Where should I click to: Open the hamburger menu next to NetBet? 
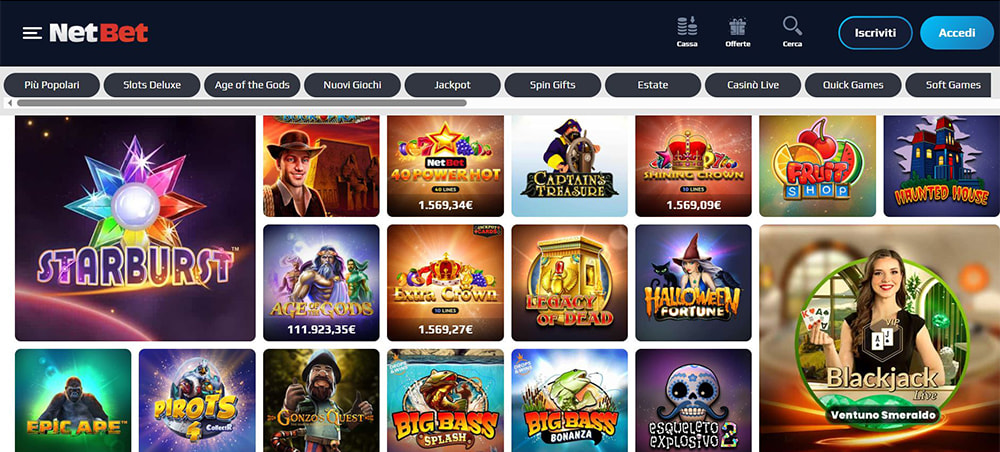[x=32, y=33]
